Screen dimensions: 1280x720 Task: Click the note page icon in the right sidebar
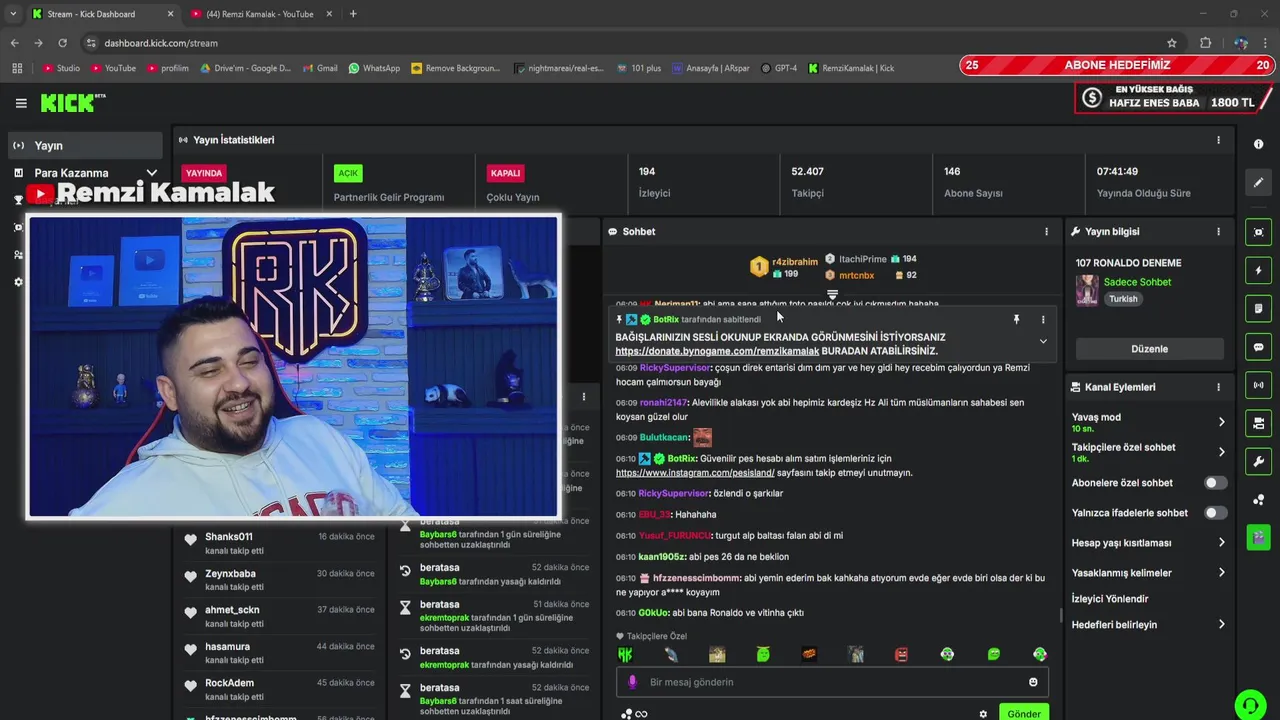pos(1258,309)
